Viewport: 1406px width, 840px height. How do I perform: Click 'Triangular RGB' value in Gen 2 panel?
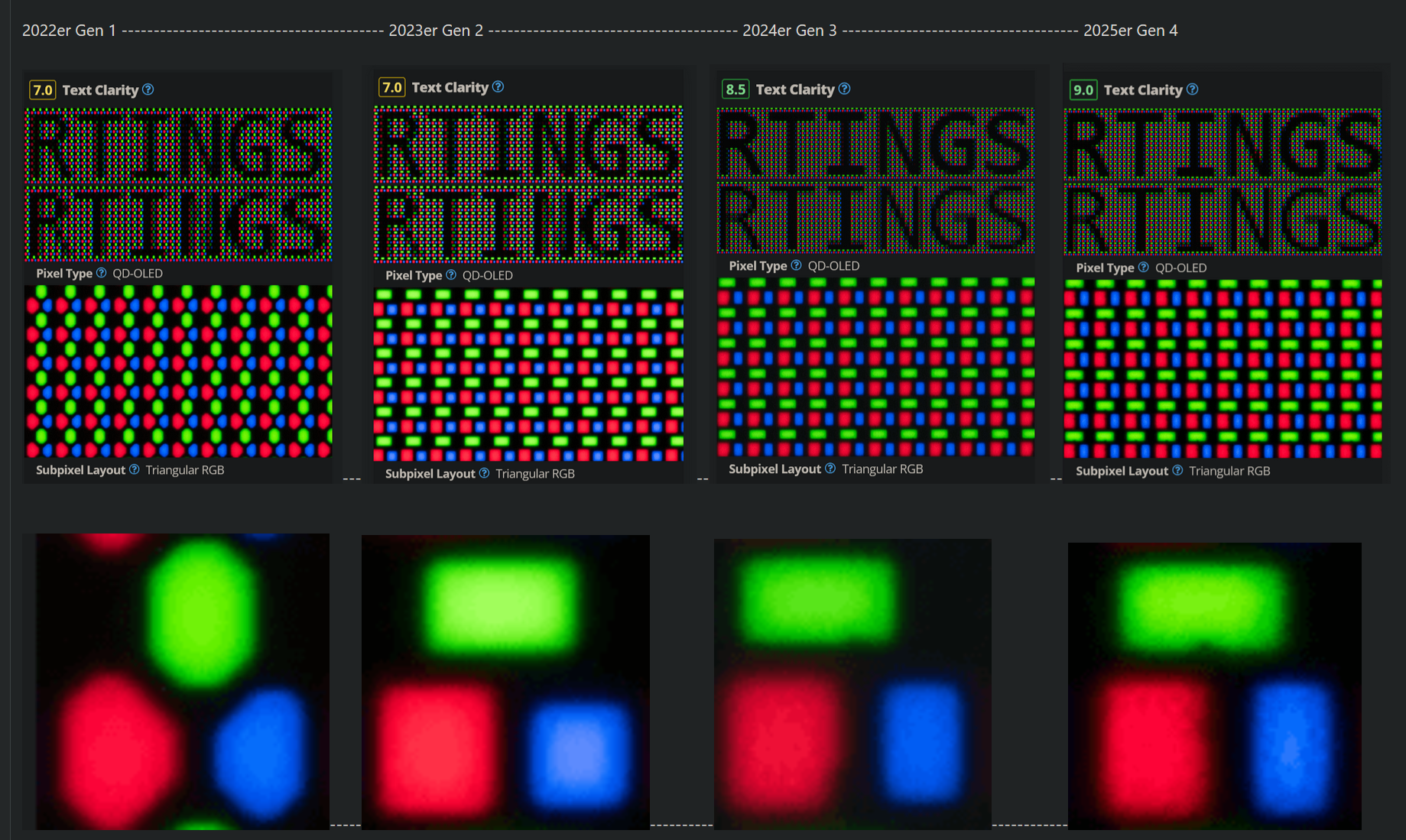(x=535, y=473)
